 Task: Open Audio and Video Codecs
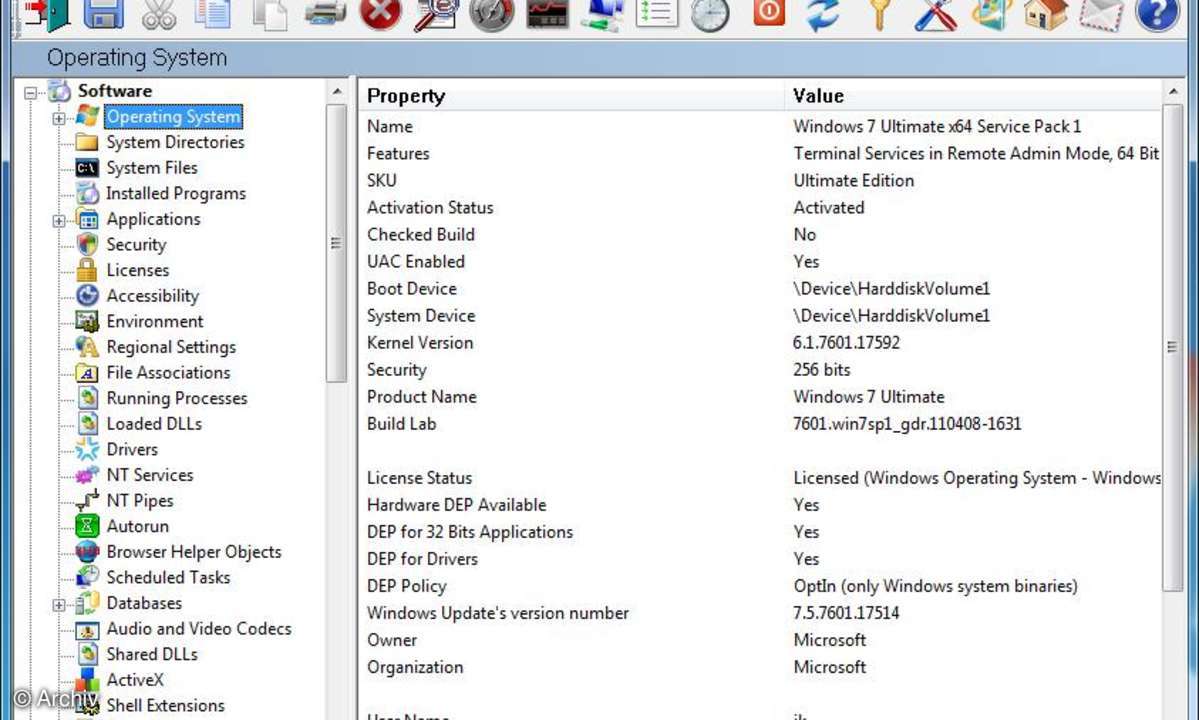pos(199,628)
